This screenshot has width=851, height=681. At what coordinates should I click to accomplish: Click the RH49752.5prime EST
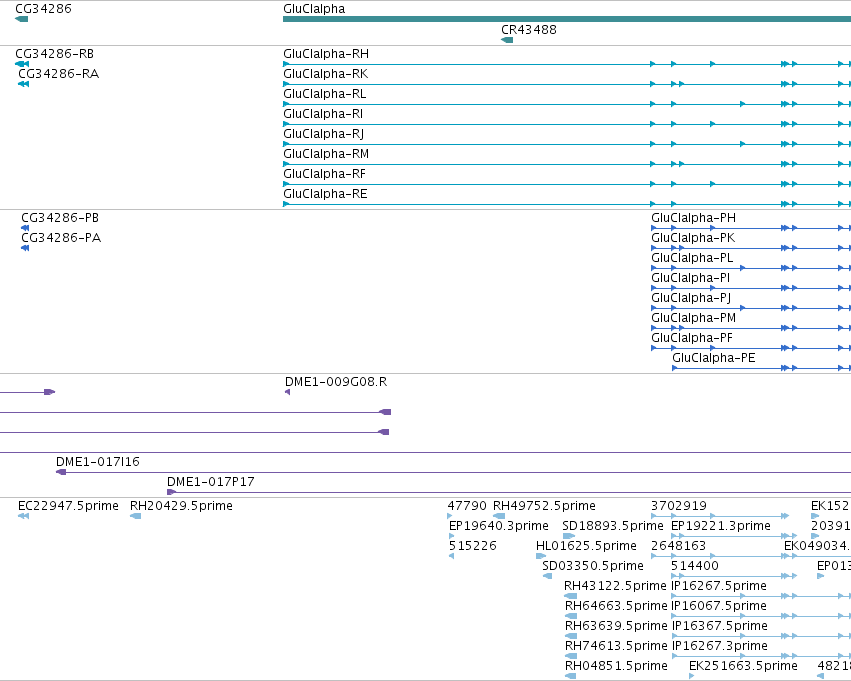(499, 517)
